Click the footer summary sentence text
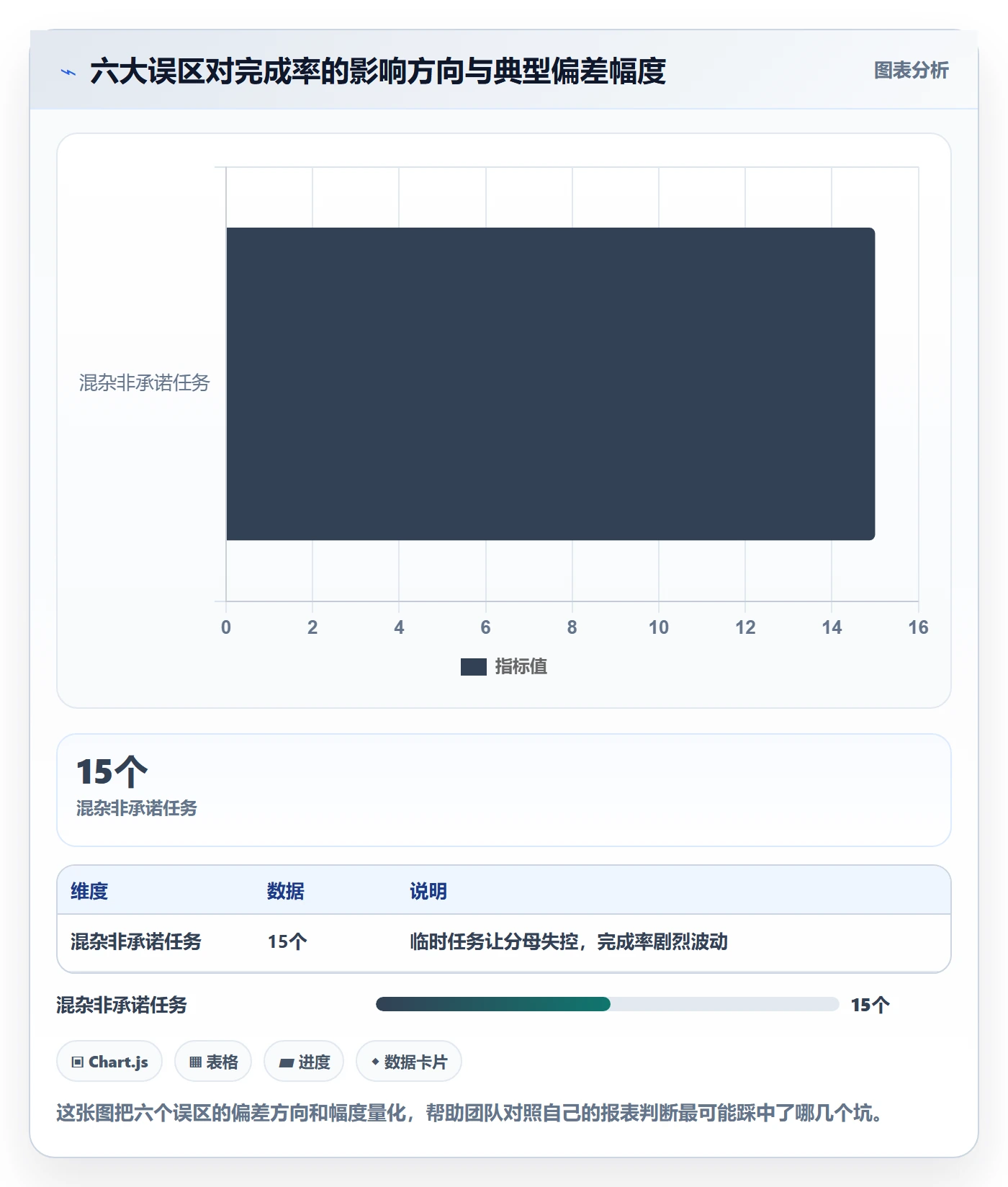Viewport: 1008px width, 1187px height. (x=471, y=1113)
